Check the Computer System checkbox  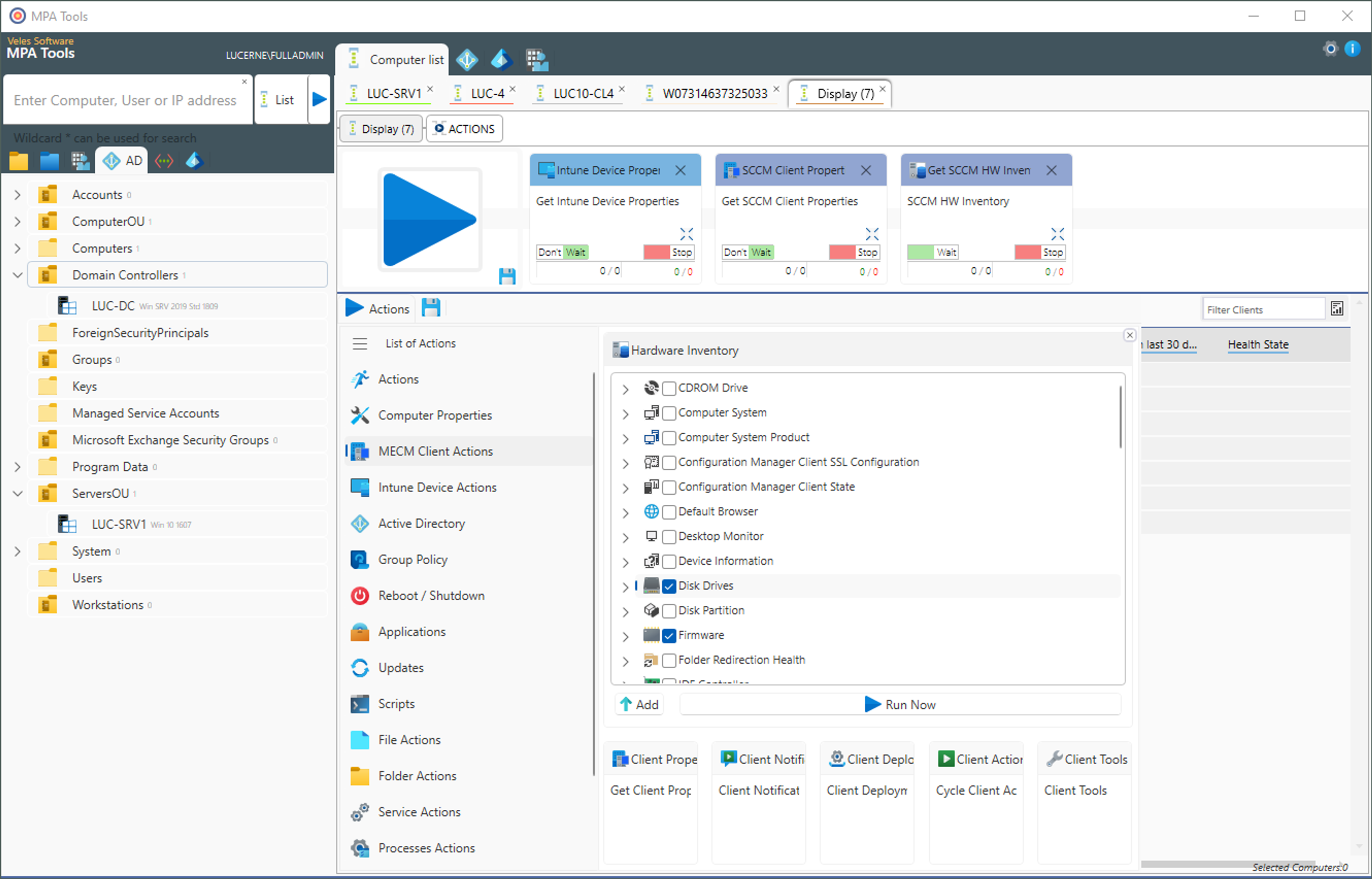click(669, 413)
